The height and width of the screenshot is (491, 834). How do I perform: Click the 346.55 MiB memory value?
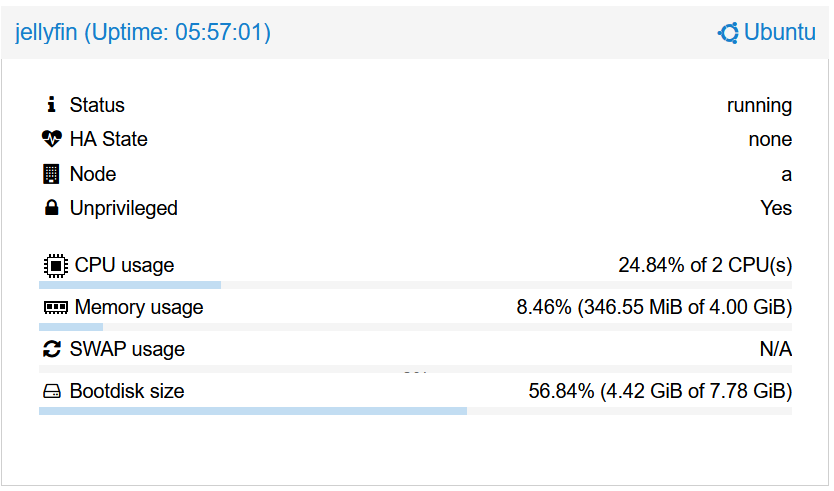632,307
